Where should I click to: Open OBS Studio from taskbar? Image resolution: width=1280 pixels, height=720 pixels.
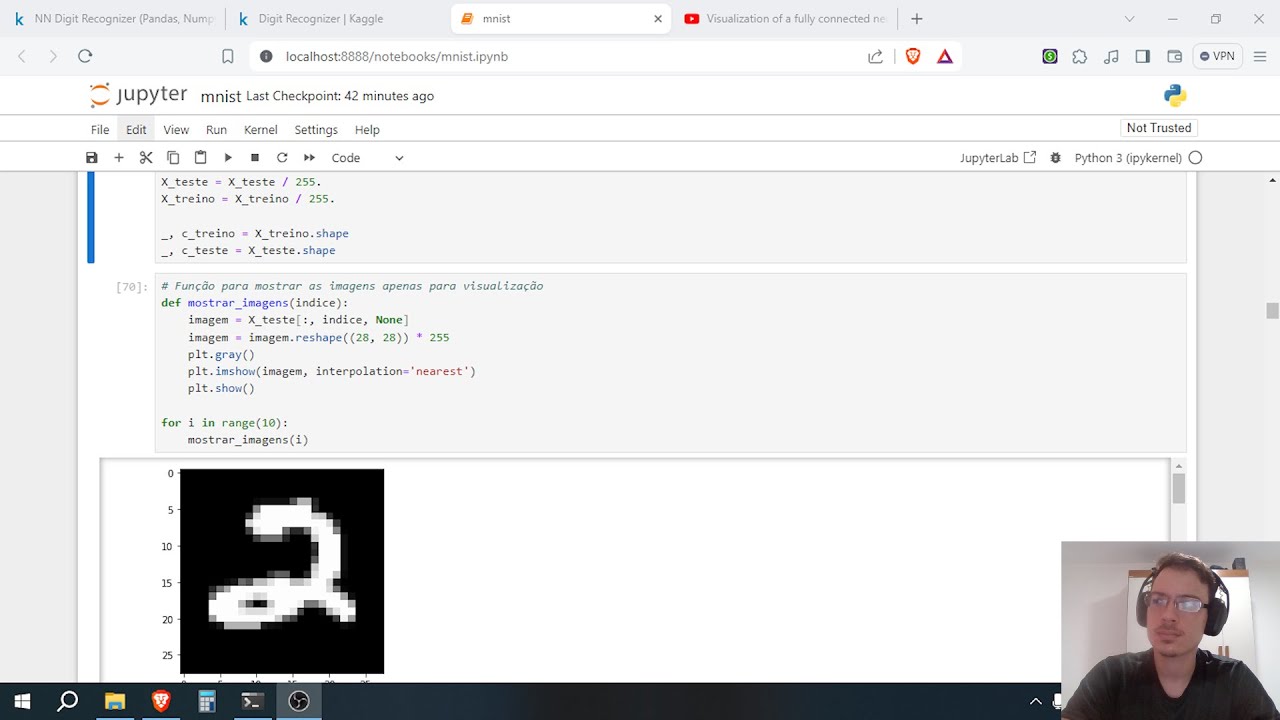tap(299, 701)
